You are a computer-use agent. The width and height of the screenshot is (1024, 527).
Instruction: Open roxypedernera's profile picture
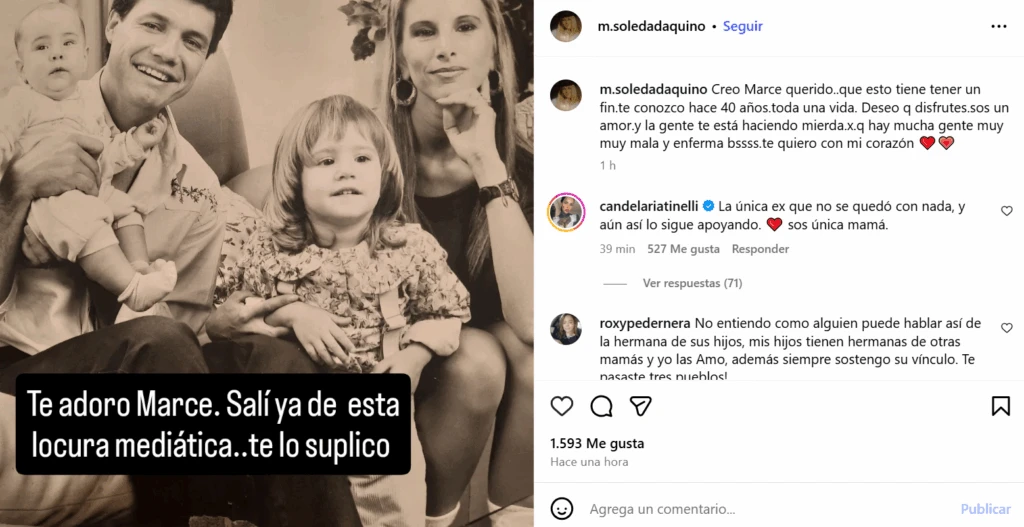(566, 329)
